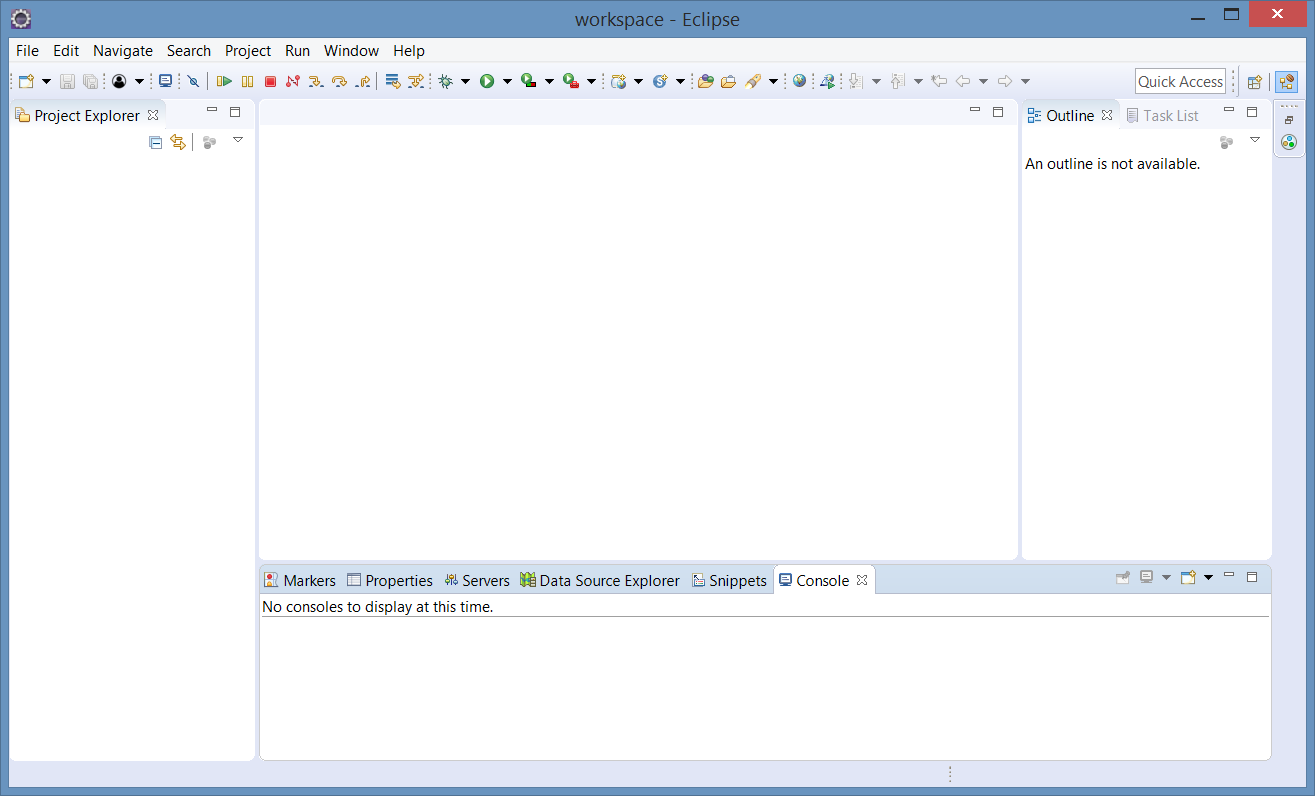
Task: Open the Debug dropdown arrow
Action: tap(465, 82)
